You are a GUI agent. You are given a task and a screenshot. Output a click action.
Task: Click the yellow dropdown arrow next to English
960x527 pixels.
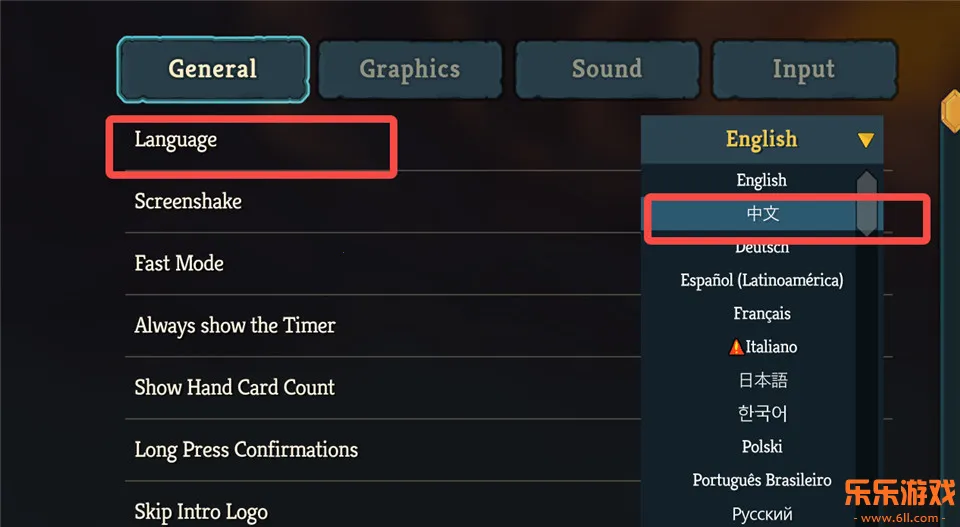click(866, 141)
